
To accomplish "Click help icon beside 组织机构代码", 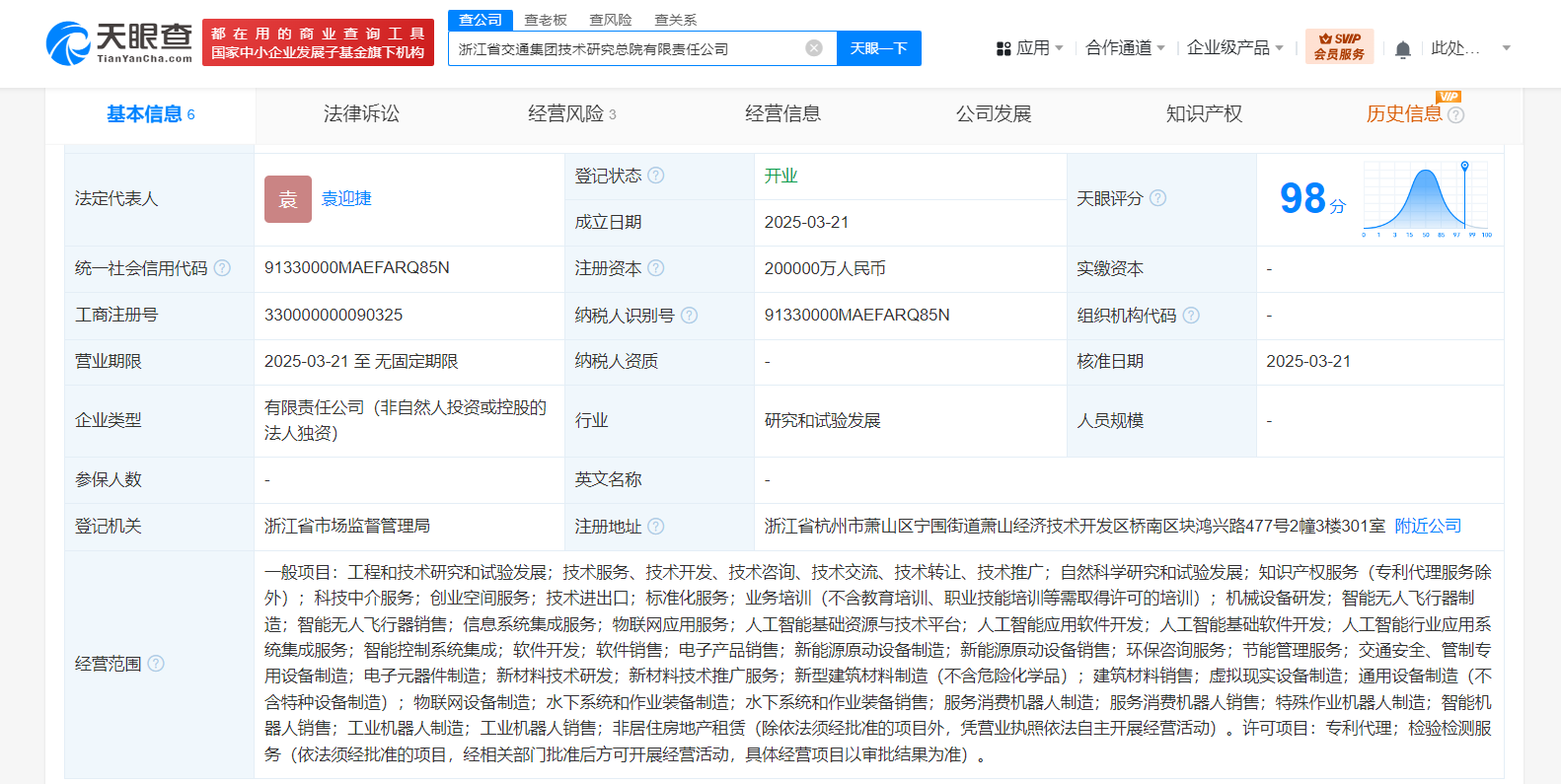I will pos(1191,316).
